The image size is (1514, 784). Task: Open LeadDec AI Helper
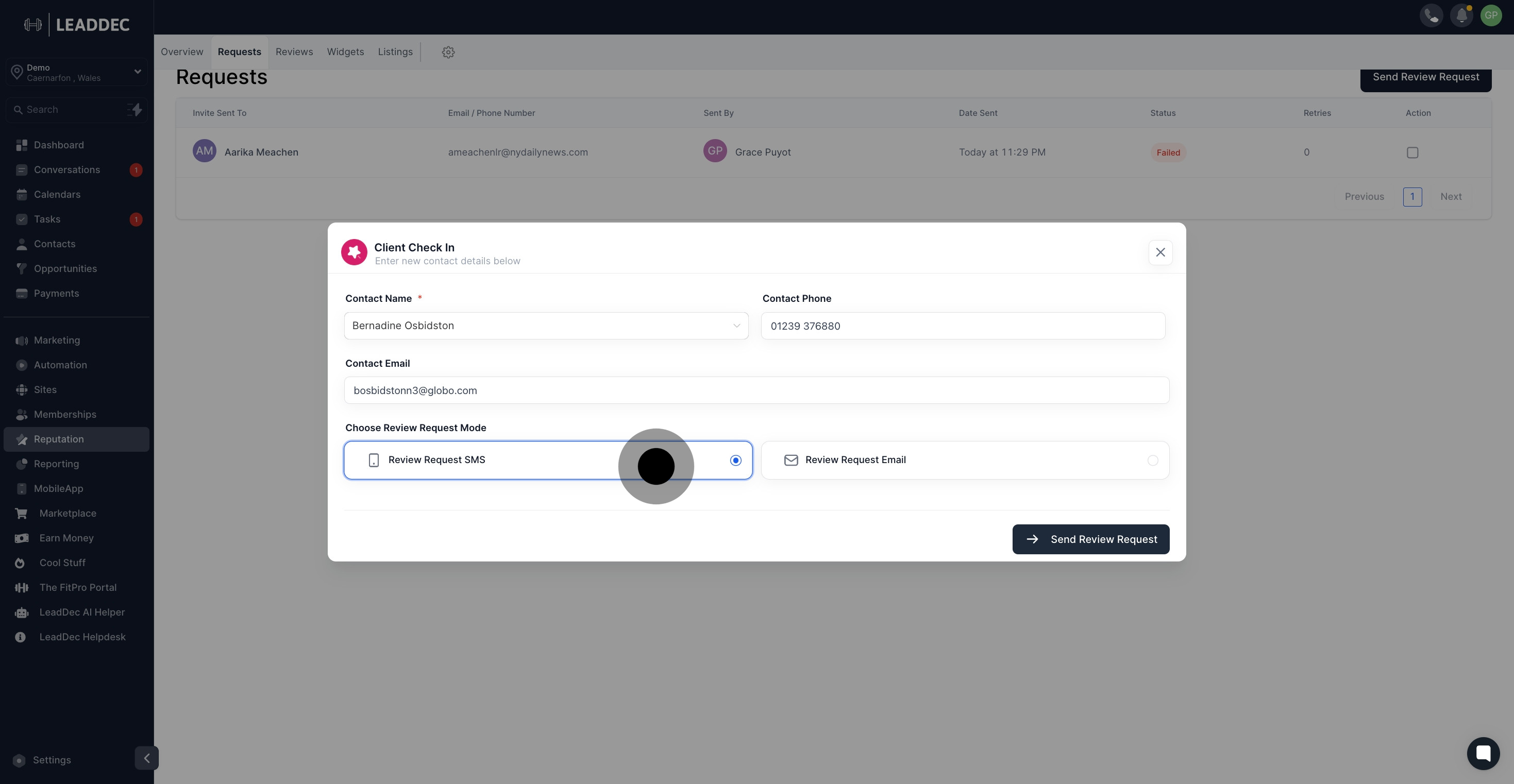[76, 612]
